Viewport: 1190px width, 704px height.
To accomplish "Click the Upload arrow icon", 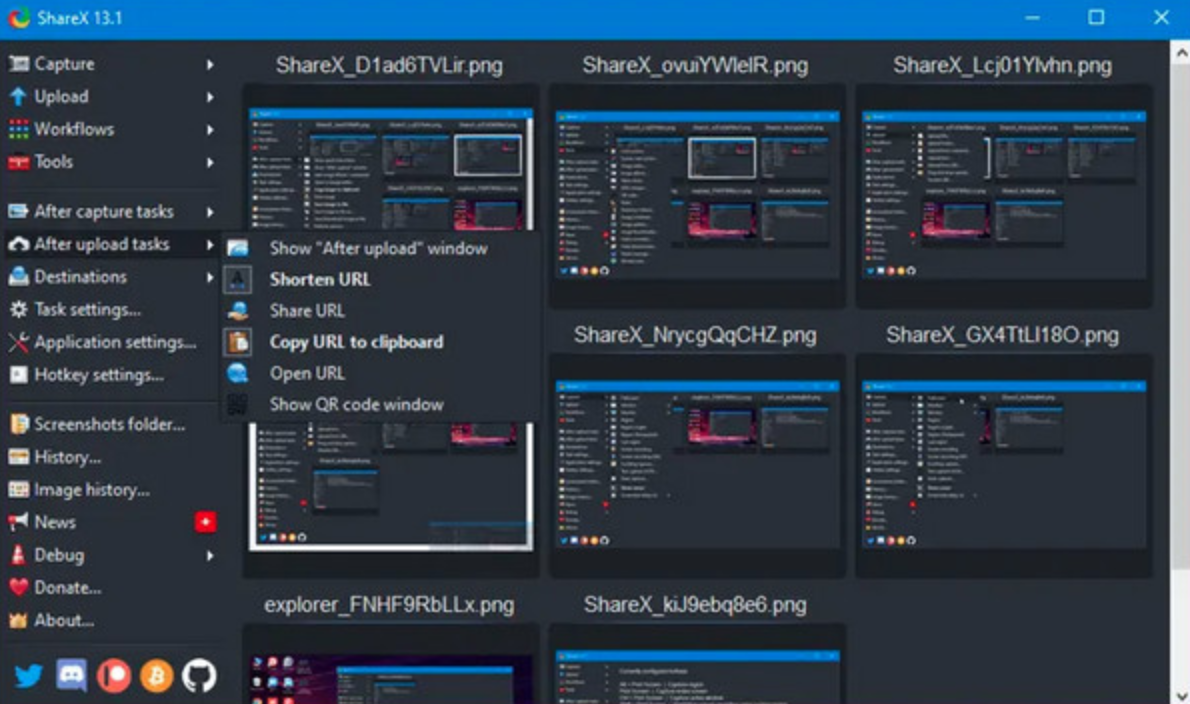I will [18, 96].
